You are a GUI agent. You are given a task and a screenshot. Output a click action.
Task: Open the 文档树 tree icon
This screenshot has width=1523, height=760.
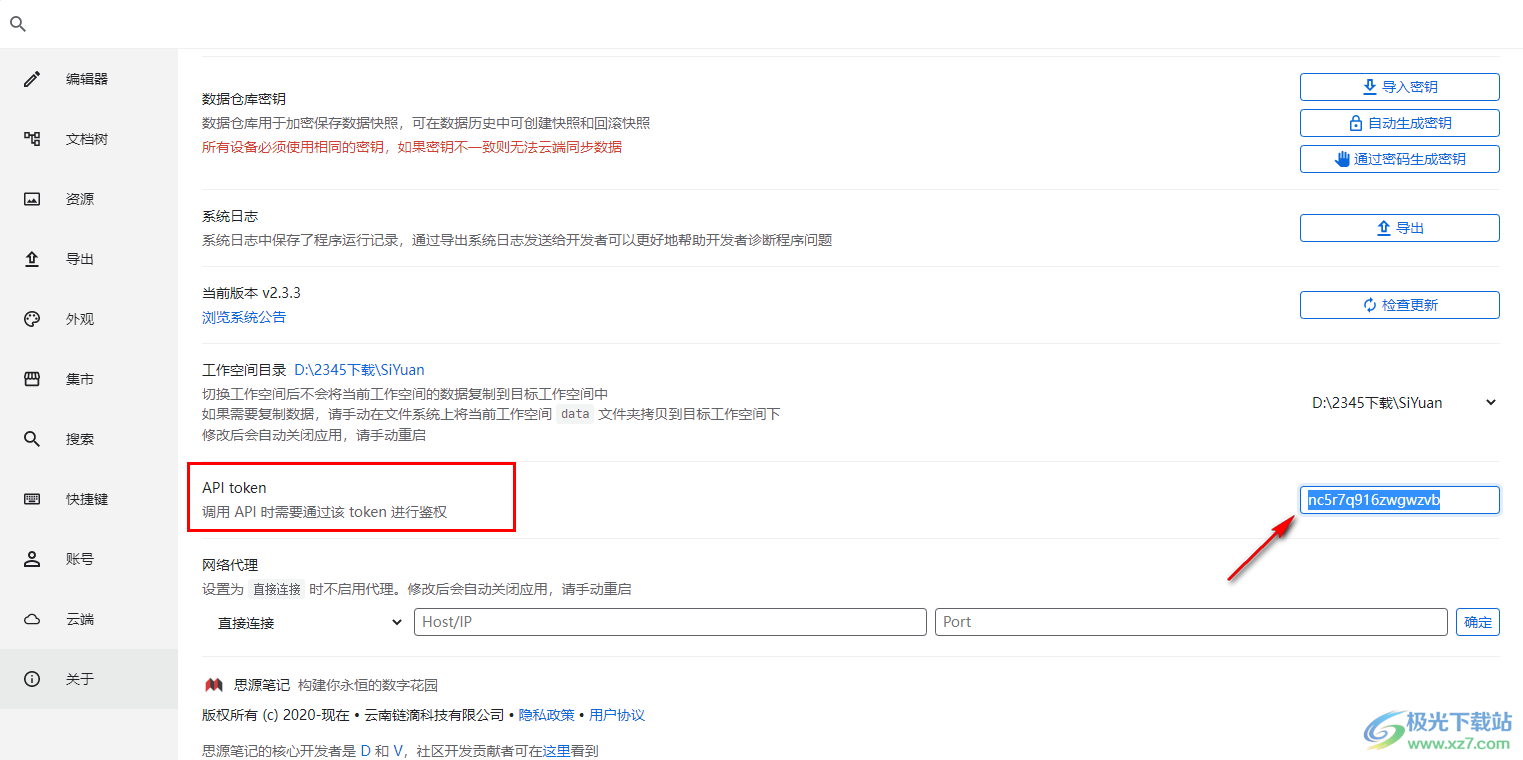(x=32, y=139)
